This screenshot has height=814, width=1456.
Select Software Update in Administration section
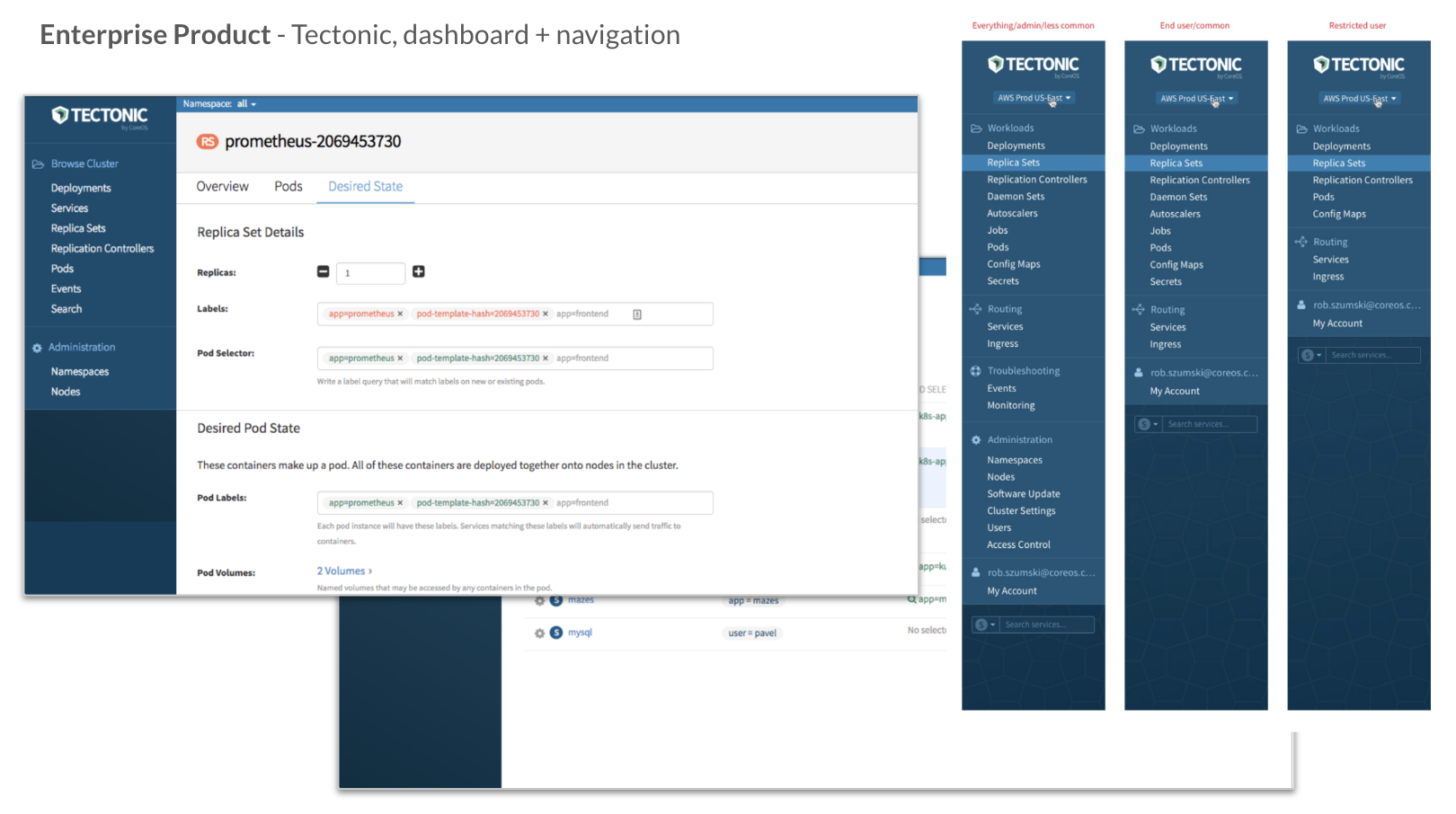(1023, 494)
